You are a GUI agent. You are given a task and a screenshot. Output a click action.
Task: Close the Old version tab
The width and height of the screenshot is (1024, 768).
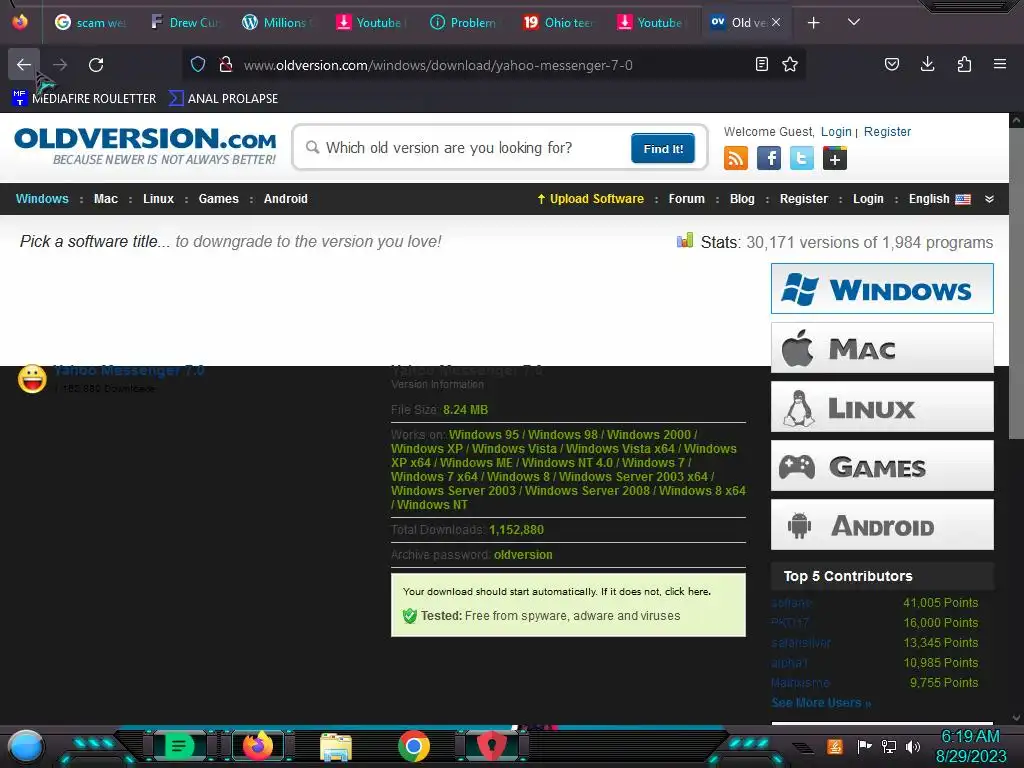776,22
